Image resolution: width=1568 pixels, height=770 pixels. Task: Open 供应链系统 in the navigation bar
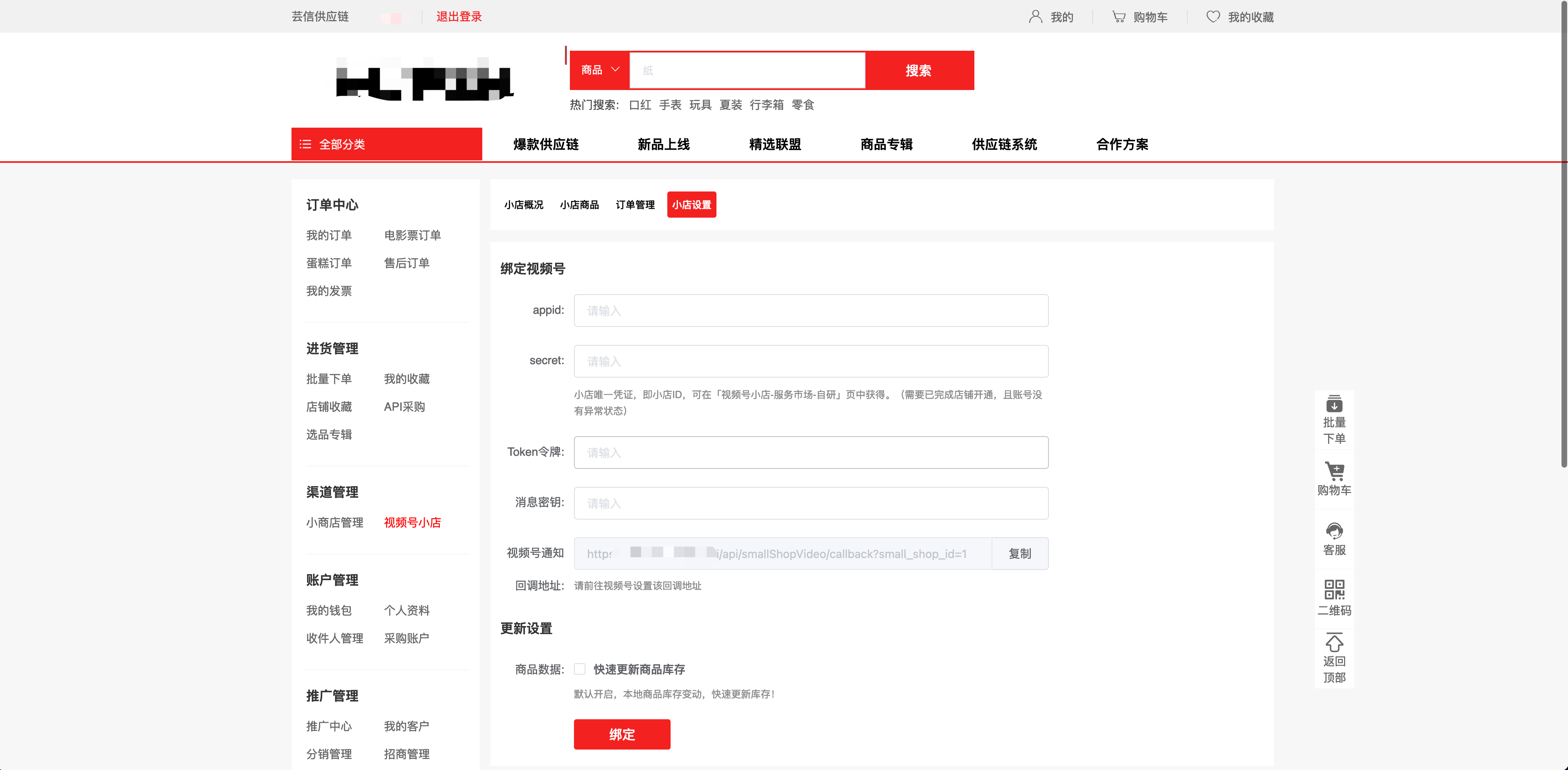pyautogui.click(x=1004, y=144)
